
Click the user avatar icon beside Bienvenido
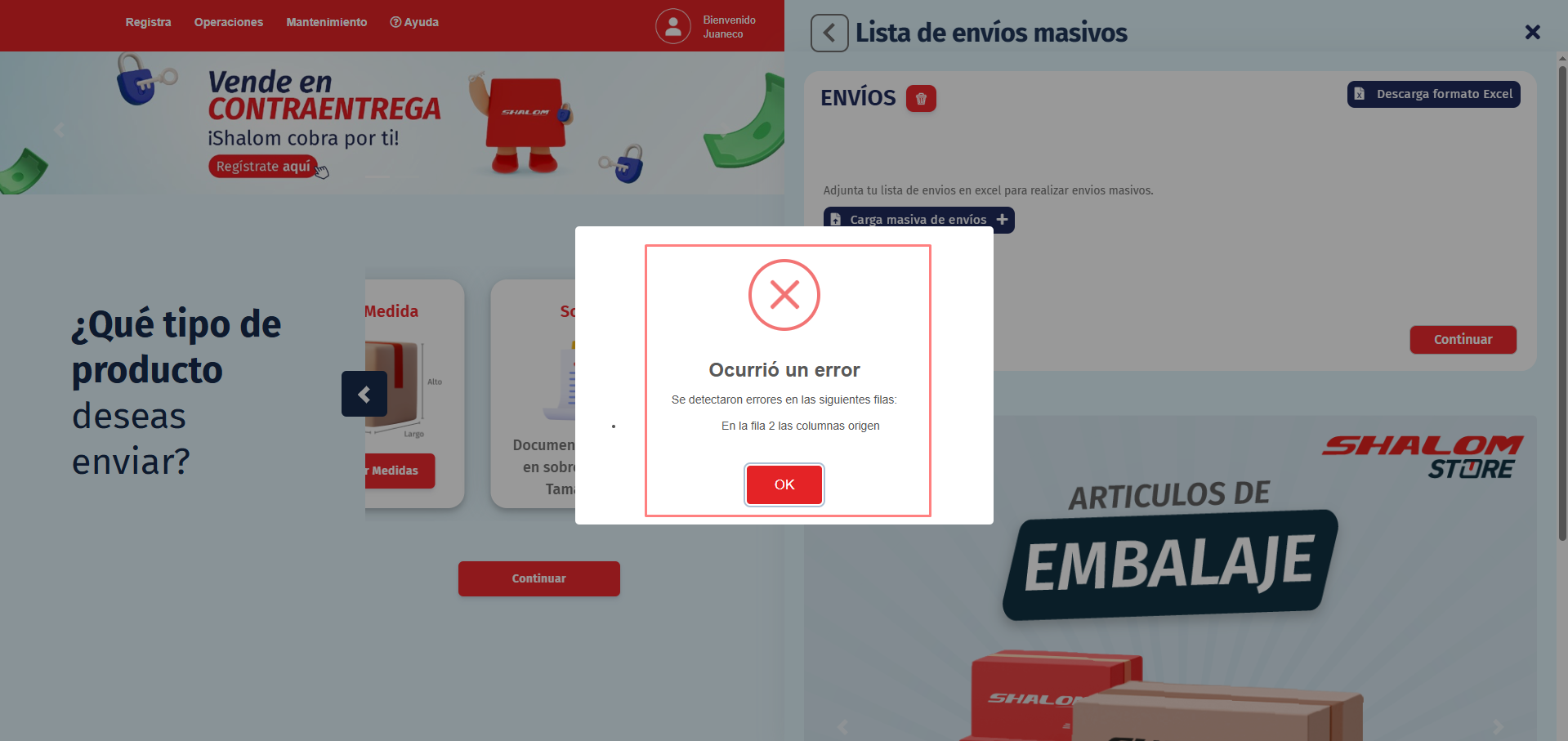click(x=673, y=26)
